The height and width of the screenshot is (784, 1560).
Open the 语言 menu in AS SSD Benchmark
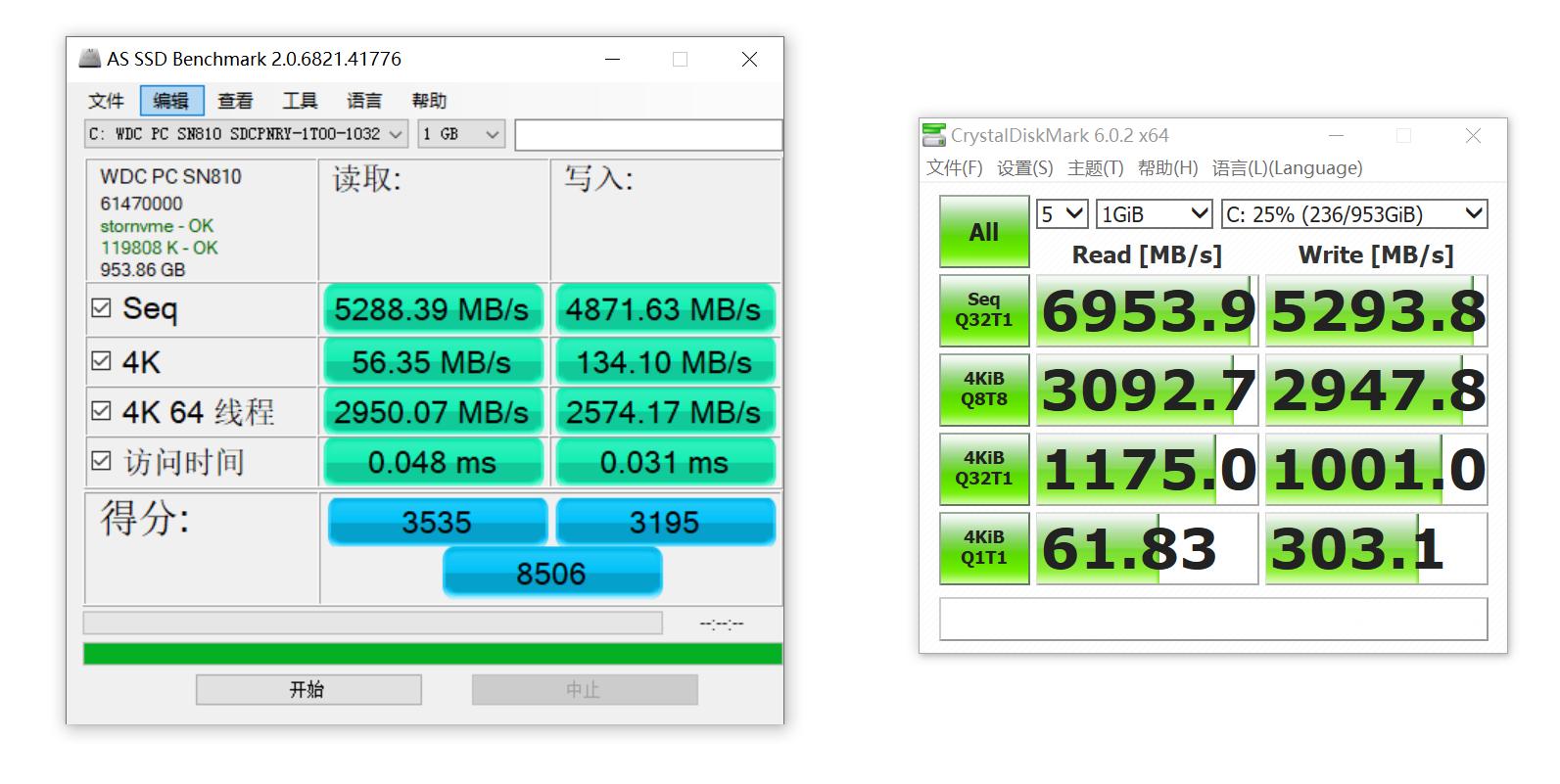pyautogui.click(x=364, y=101)
